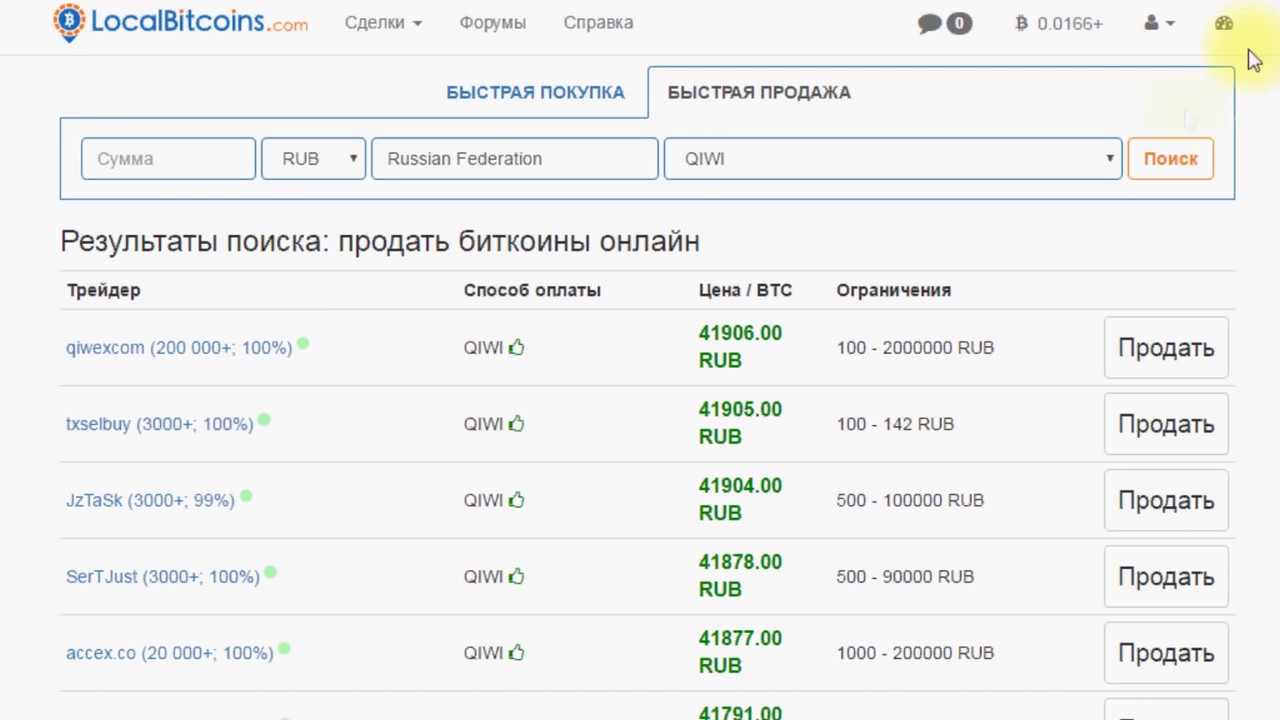Screen dimensions: 1280x720
Task: Click thumbs-up icon in JzTaSk row
Action: pyautogui.click(x=516, y=500)
